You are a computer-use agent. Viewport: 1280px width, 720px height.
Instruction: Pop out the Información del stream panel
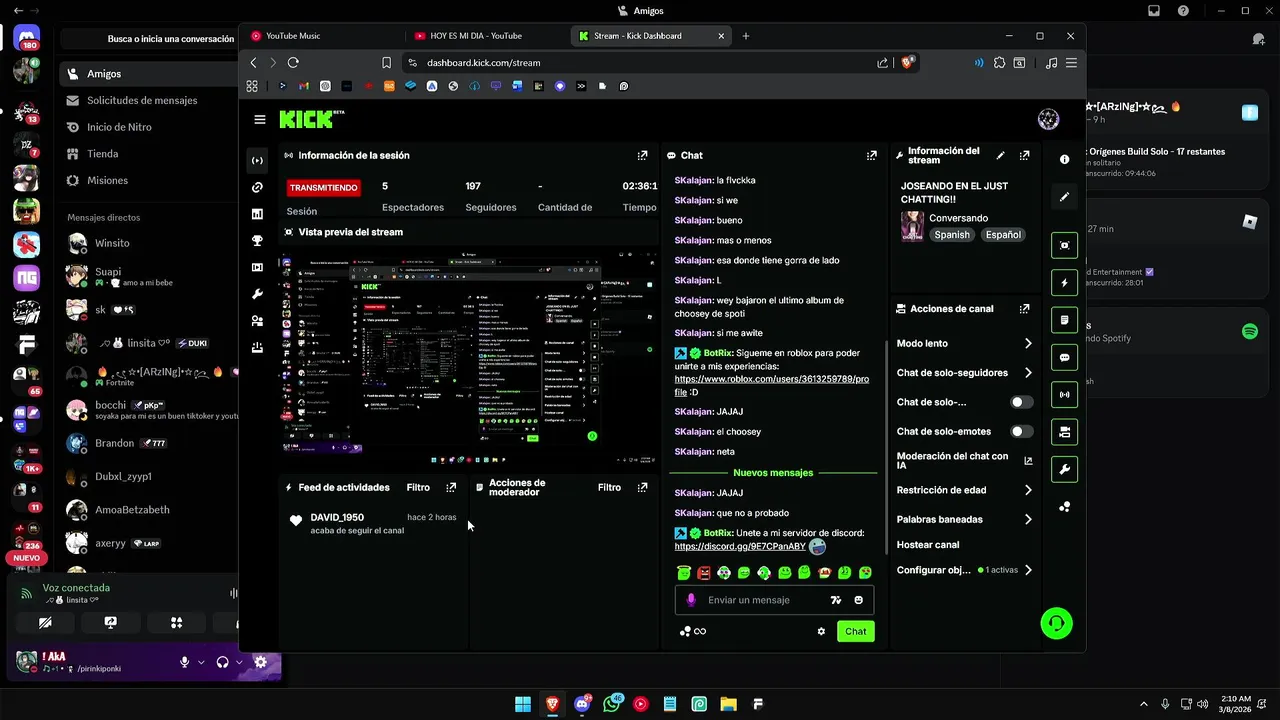click(1024, 155)
